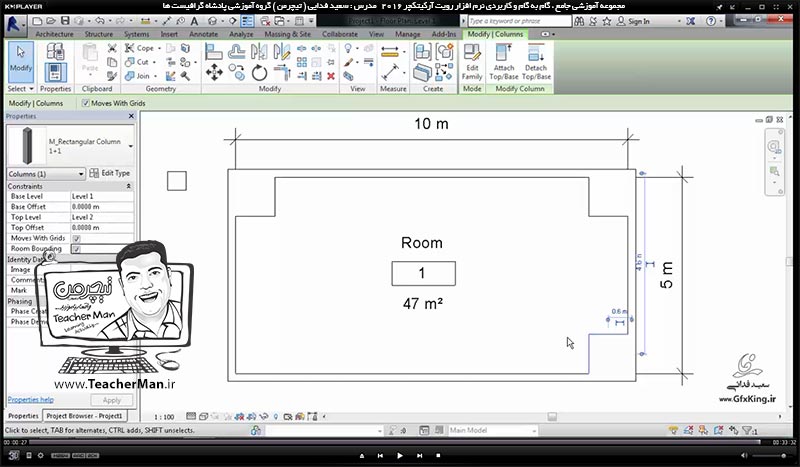Click the Open folder icon in quick access toolbar
The height and width of the screenshot is (467, 800).
click(51, 21)
